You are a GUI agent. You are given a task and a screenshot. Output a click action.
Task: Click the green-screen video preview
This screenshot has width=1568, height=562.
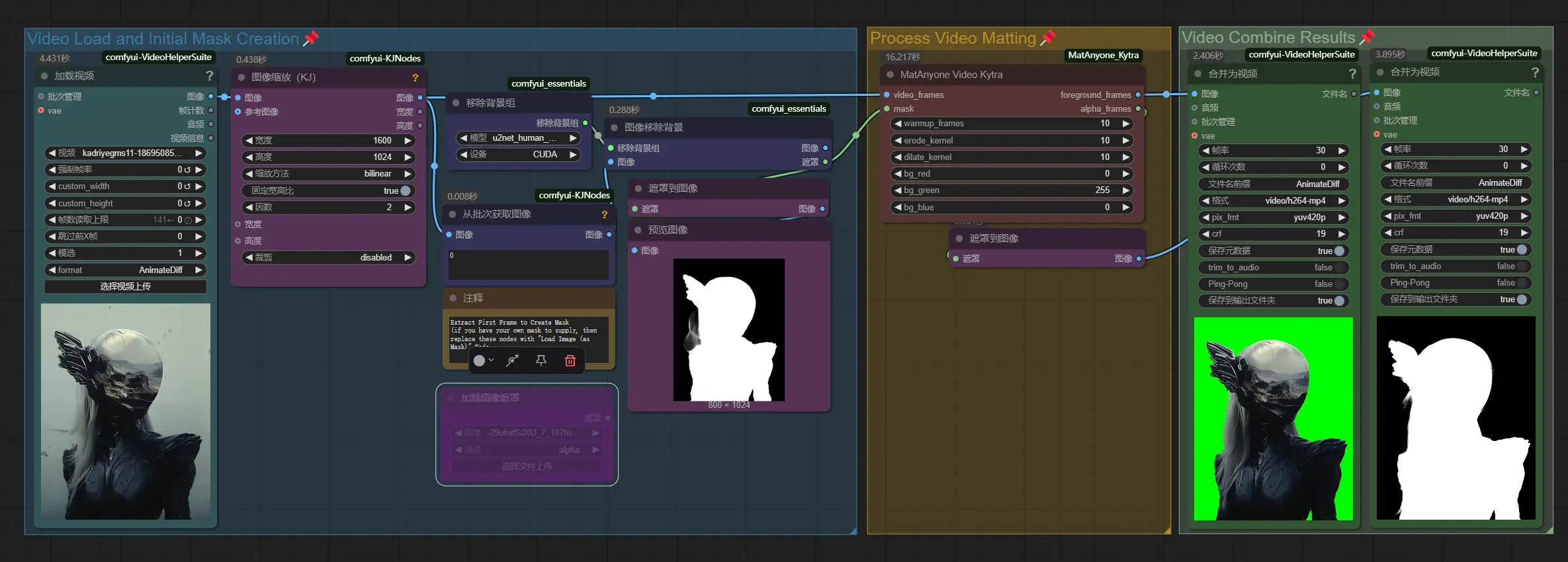coord(1274,419)
